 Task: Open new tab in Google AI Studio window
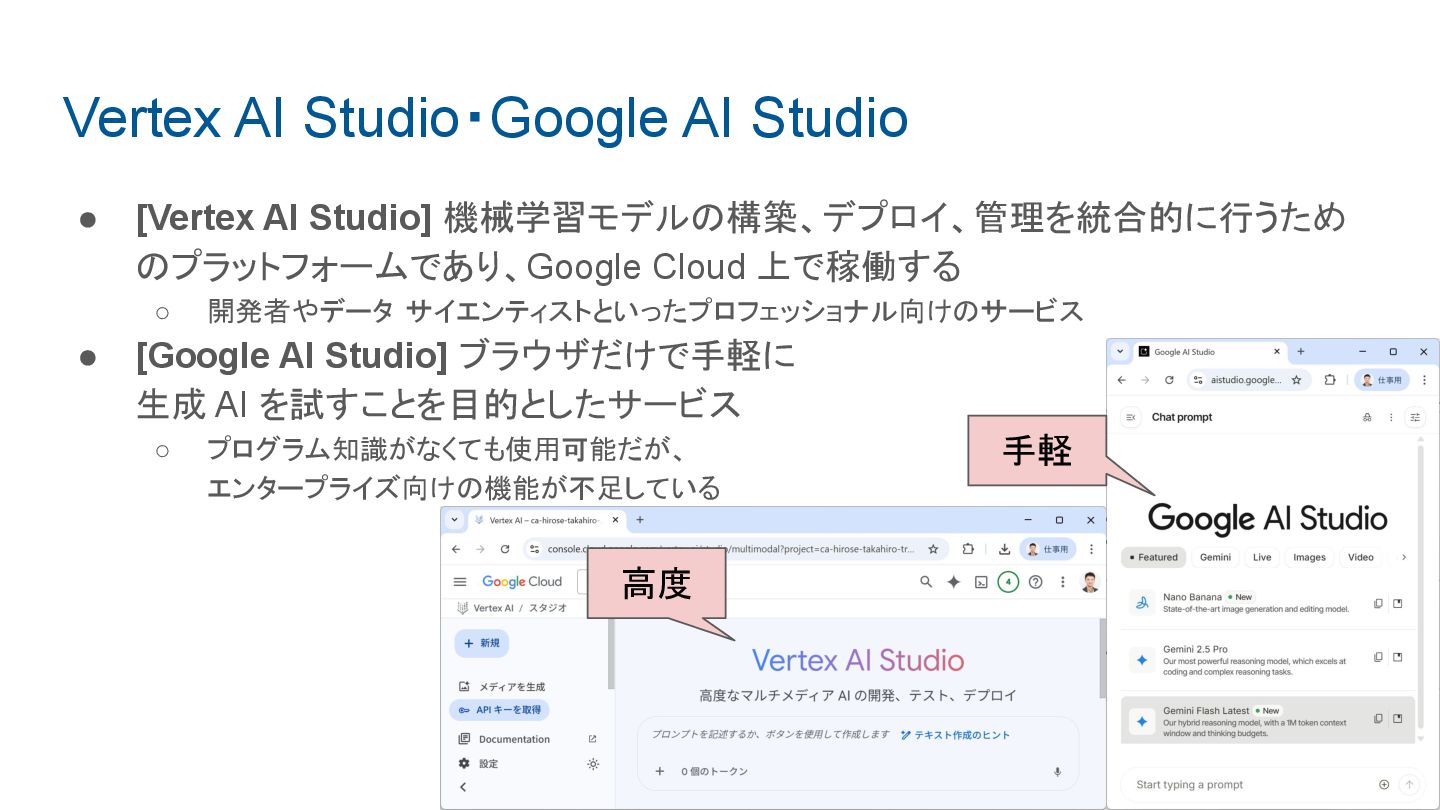tap(1301, 352)
